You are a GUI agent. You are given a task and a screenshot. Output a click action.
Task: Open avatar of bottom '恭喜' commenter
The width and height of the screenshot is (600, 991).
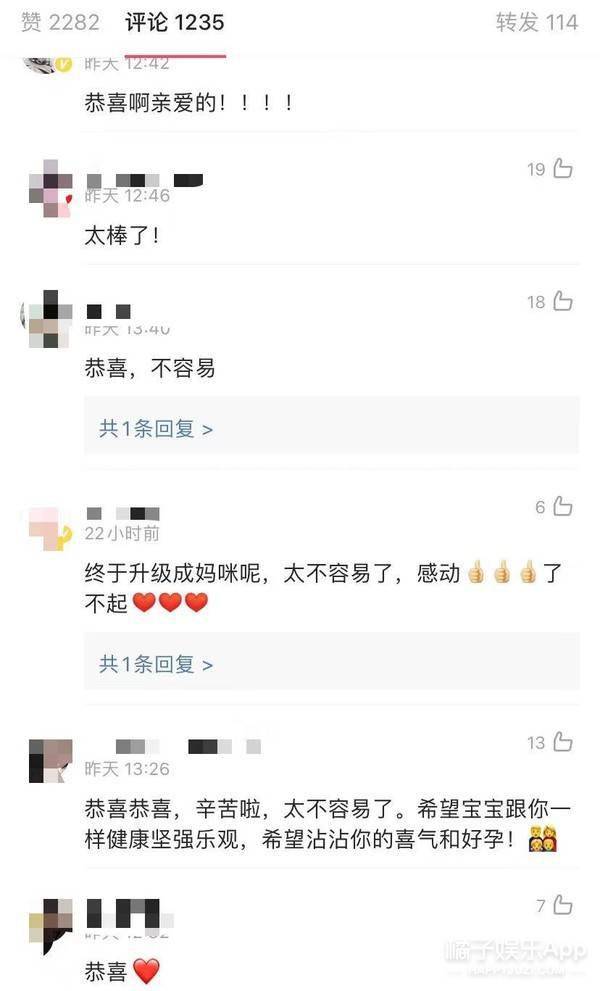pyautogui.click(x=51, y=925)
